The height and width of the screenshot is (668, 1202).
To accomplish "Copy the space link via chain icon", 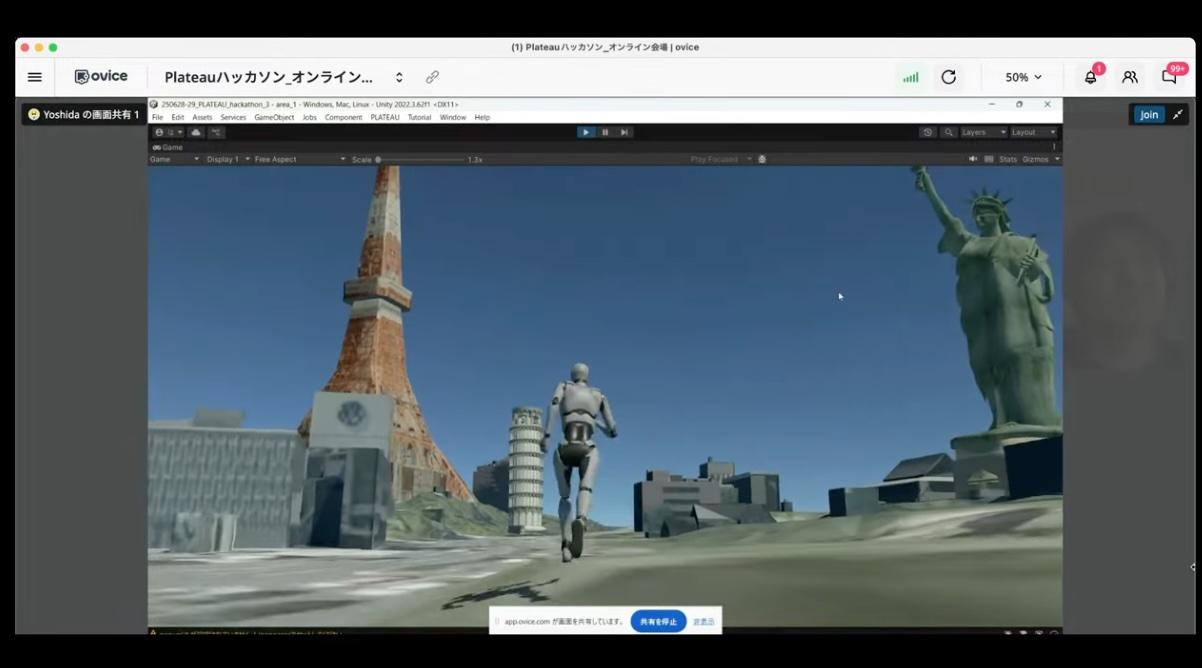I will click(x=432, y=77).
